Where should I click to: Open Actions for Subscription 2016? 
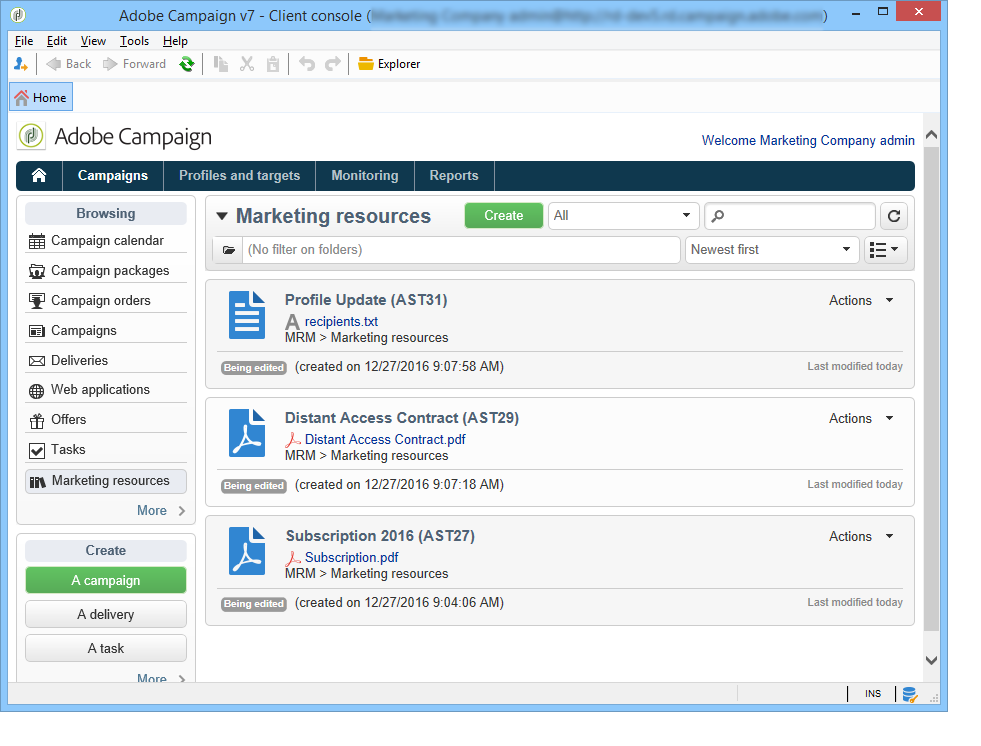[x=861, y=537]
